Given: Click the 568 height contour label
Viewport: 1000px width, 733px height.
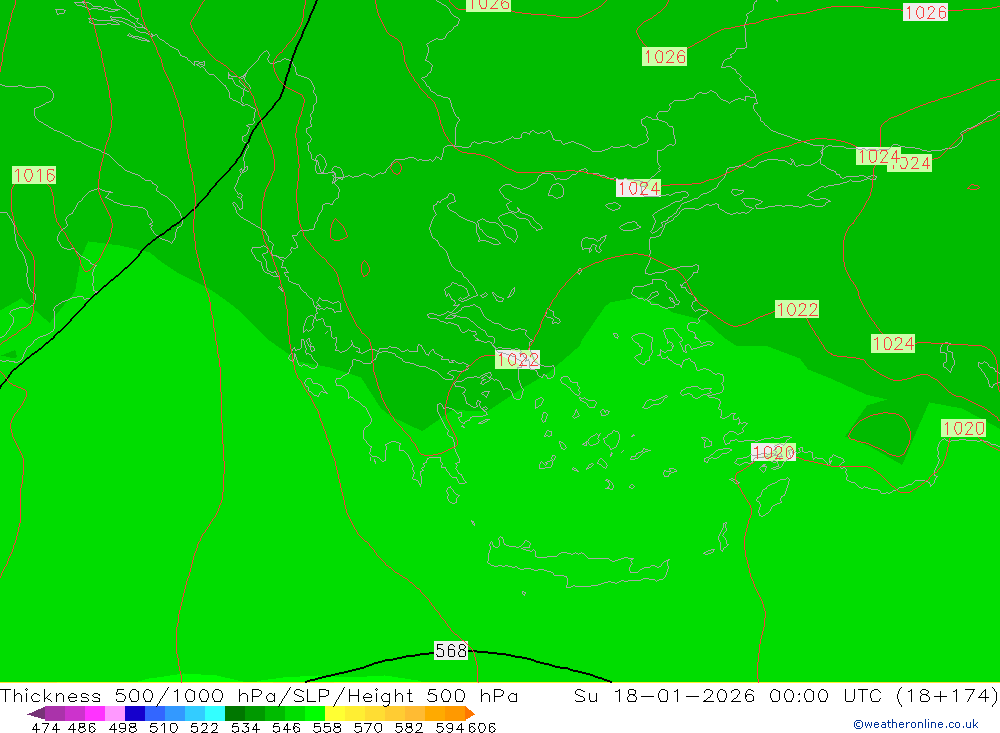Looking at the screenshot, I should click(x=451, y=650).
